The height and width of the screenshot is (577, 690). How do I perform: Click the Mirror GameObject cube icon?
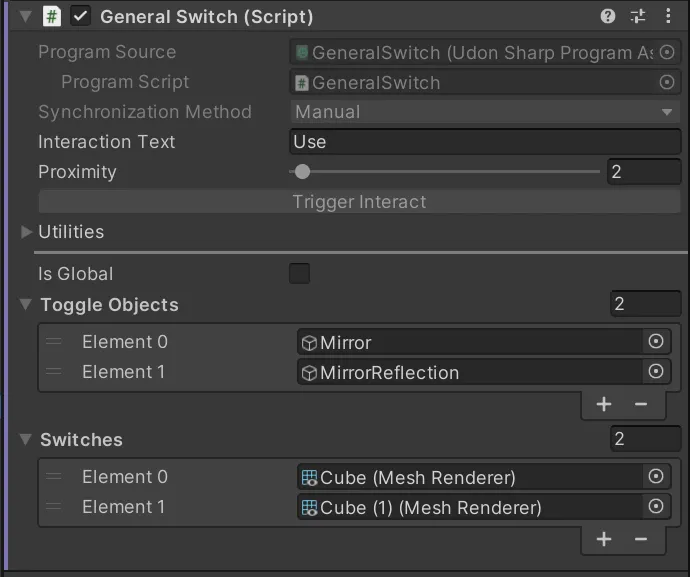click(309, 343)
